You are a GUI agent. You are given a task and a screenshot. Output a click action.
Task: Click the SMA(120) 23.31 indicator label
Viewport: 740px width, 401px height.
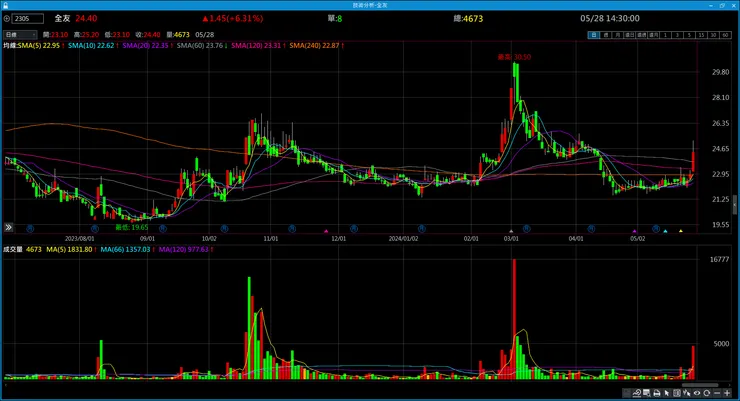(258, 45)
